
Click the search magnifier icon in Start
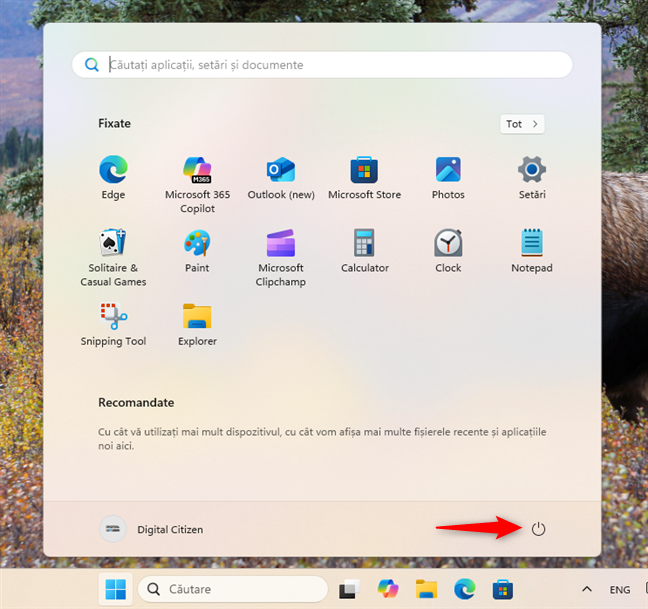92,65
